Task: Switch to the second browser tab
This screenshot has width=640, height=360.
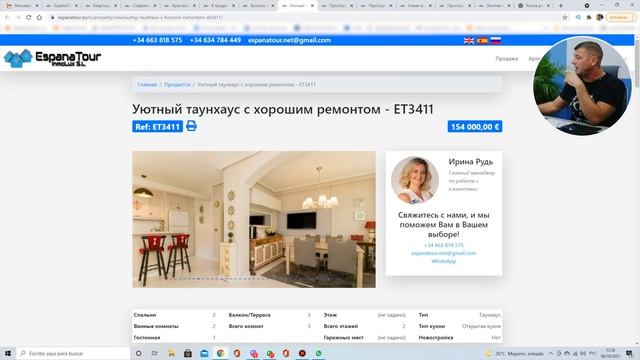Action: 61,6
